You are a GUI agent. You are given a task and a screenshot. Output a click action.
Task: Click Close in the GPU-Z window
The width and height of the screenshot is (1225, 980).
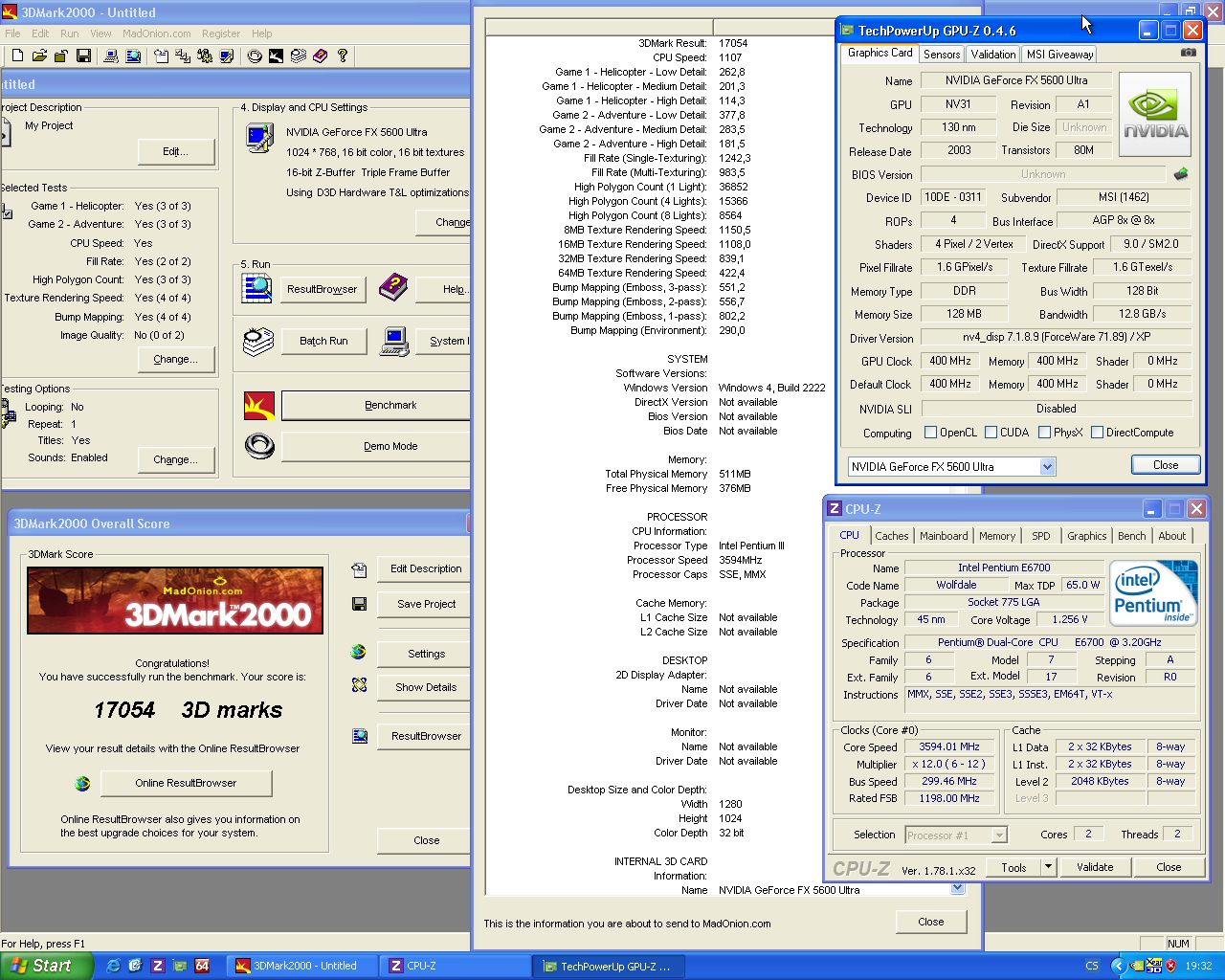(x=1166, y=465)
